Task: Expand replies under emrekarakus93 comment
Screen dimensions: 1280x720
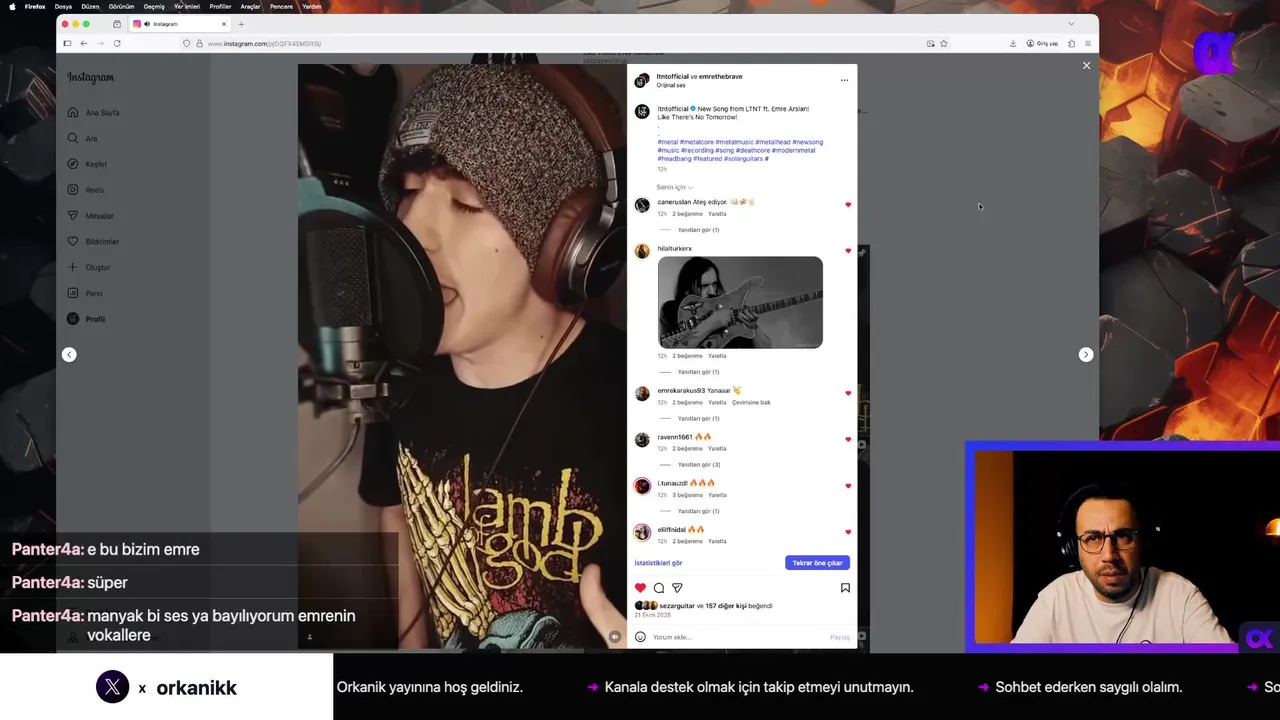Action: (698, 418)
